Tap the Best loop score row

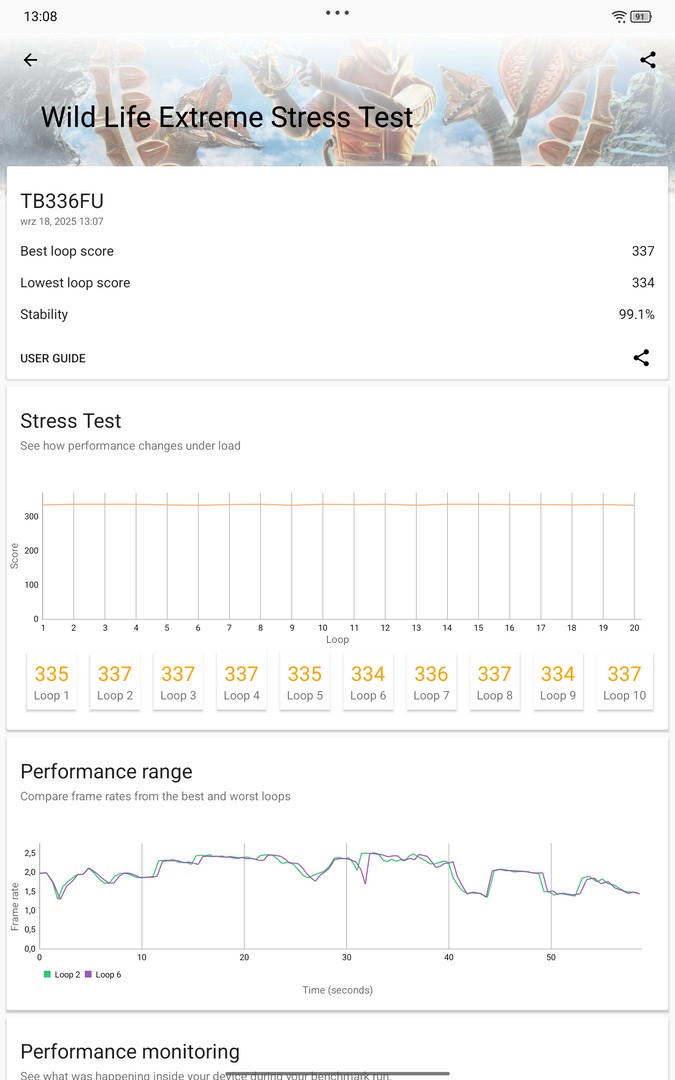(x=337, y=251)
